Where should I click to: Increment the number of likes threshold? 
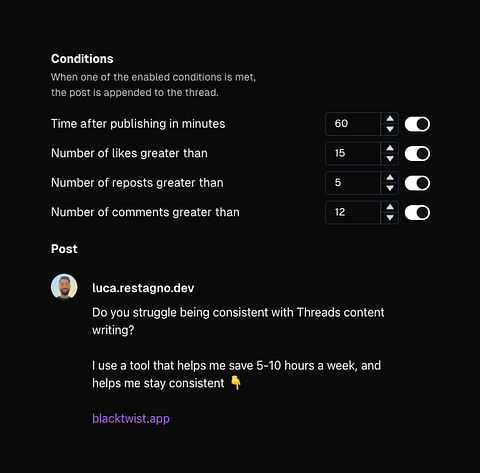point(390,148)
